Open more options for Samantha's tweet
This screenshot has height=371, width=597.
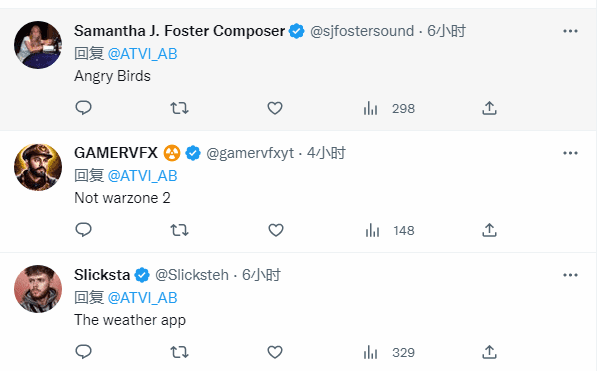click(570, 31)
